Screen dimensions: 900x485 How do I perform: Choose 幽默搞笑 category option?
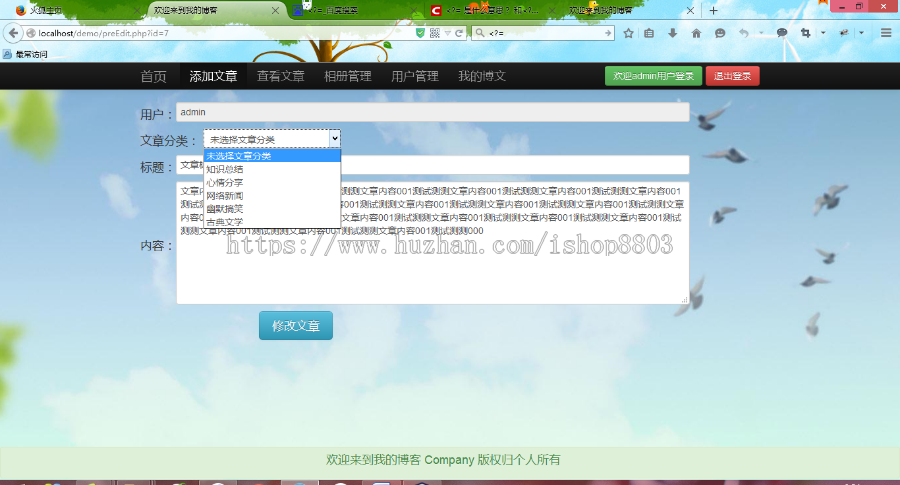[273, 209]
